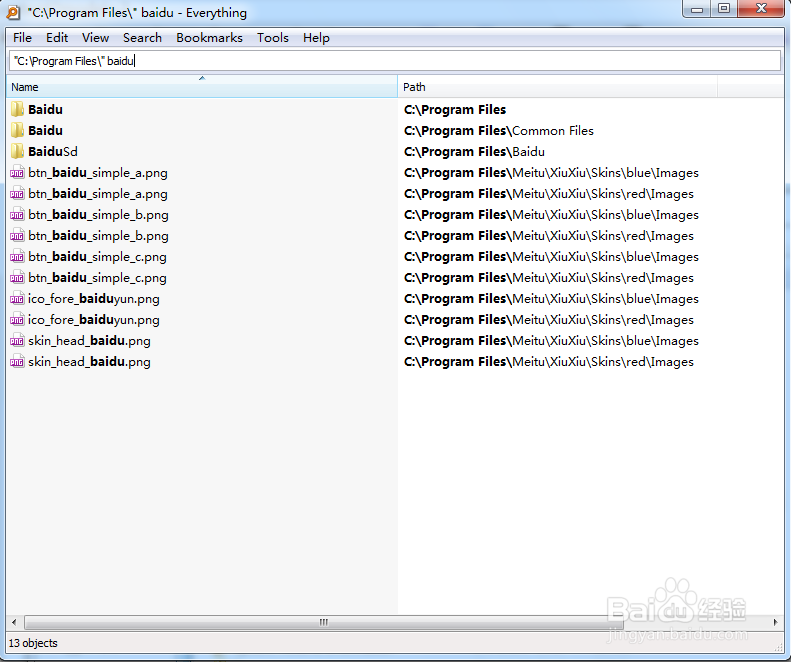791x662 pixels.
Task: Select ico_fore_baiduyun.png name in blue Images row
Action: point(94,299)
